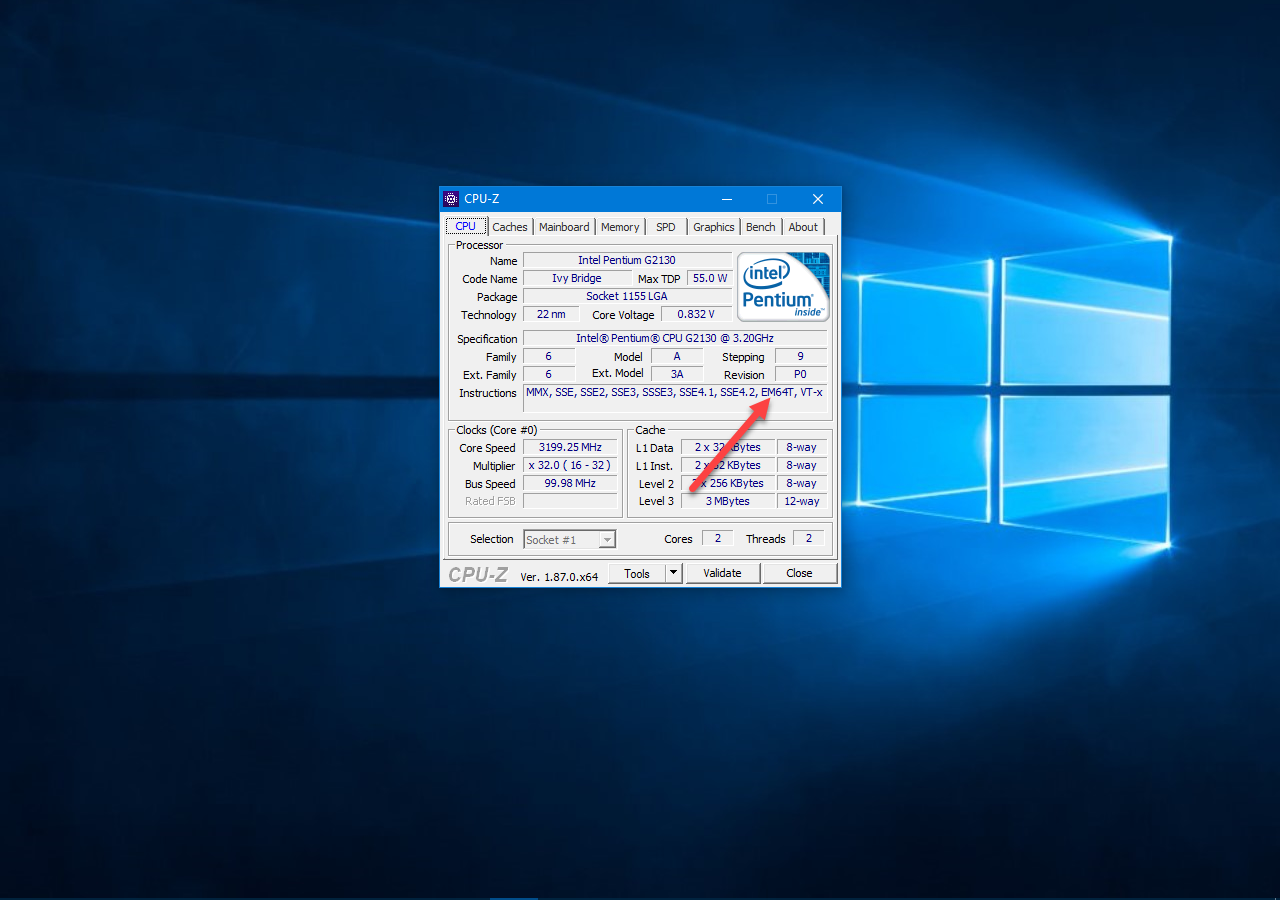Switch to the CPU tab
1280x900 pixels.
(466, 227)
